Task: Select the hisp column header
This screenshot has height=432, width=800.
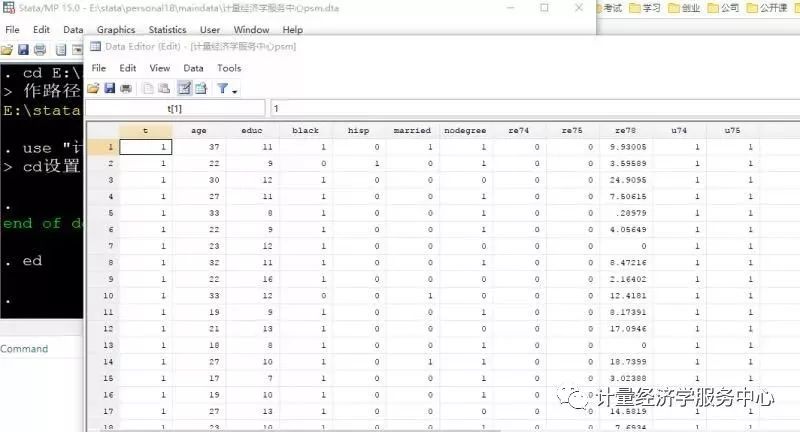Action: click(x=359, y=131)
